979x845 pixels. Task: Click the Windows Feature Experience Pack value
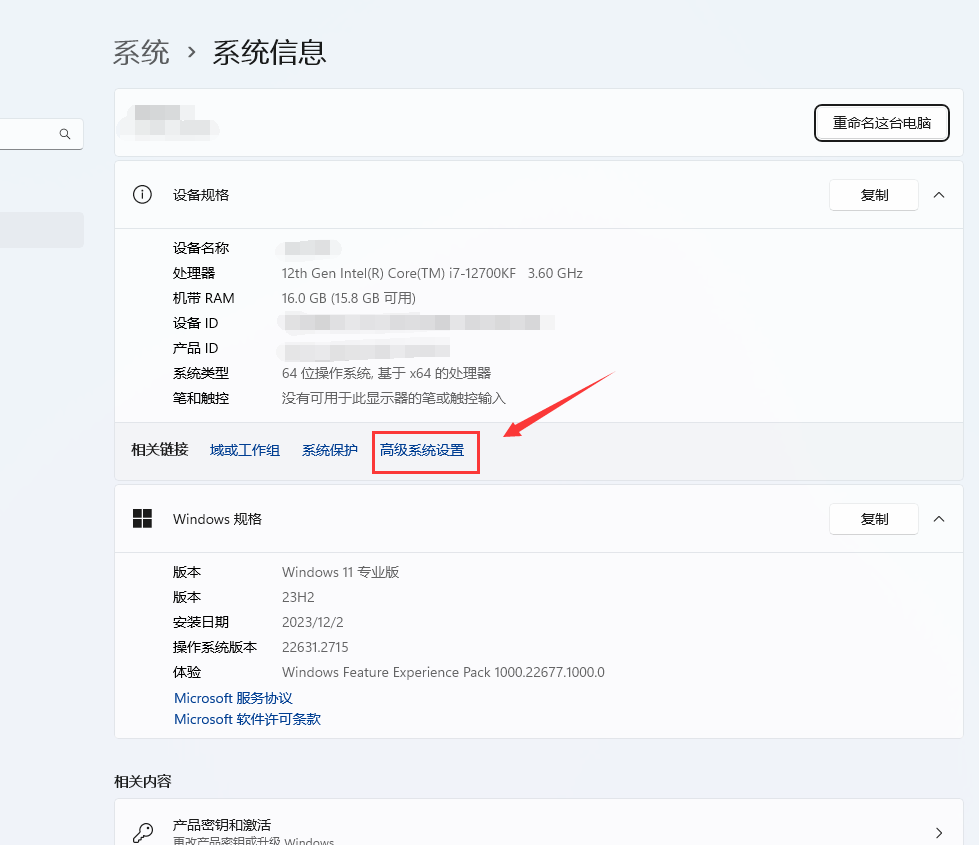(443, 672)
